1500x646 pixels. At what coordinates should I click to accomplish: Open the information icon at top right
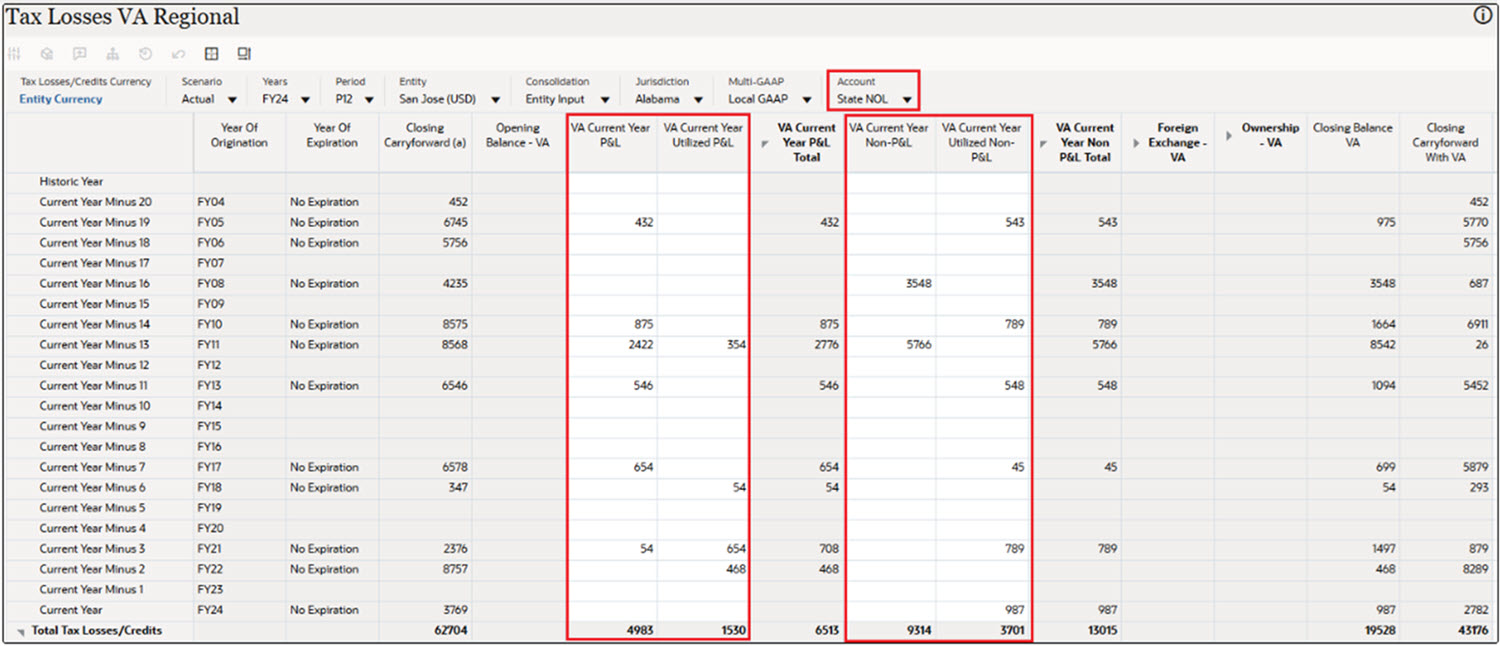(x=1482, y=16)
